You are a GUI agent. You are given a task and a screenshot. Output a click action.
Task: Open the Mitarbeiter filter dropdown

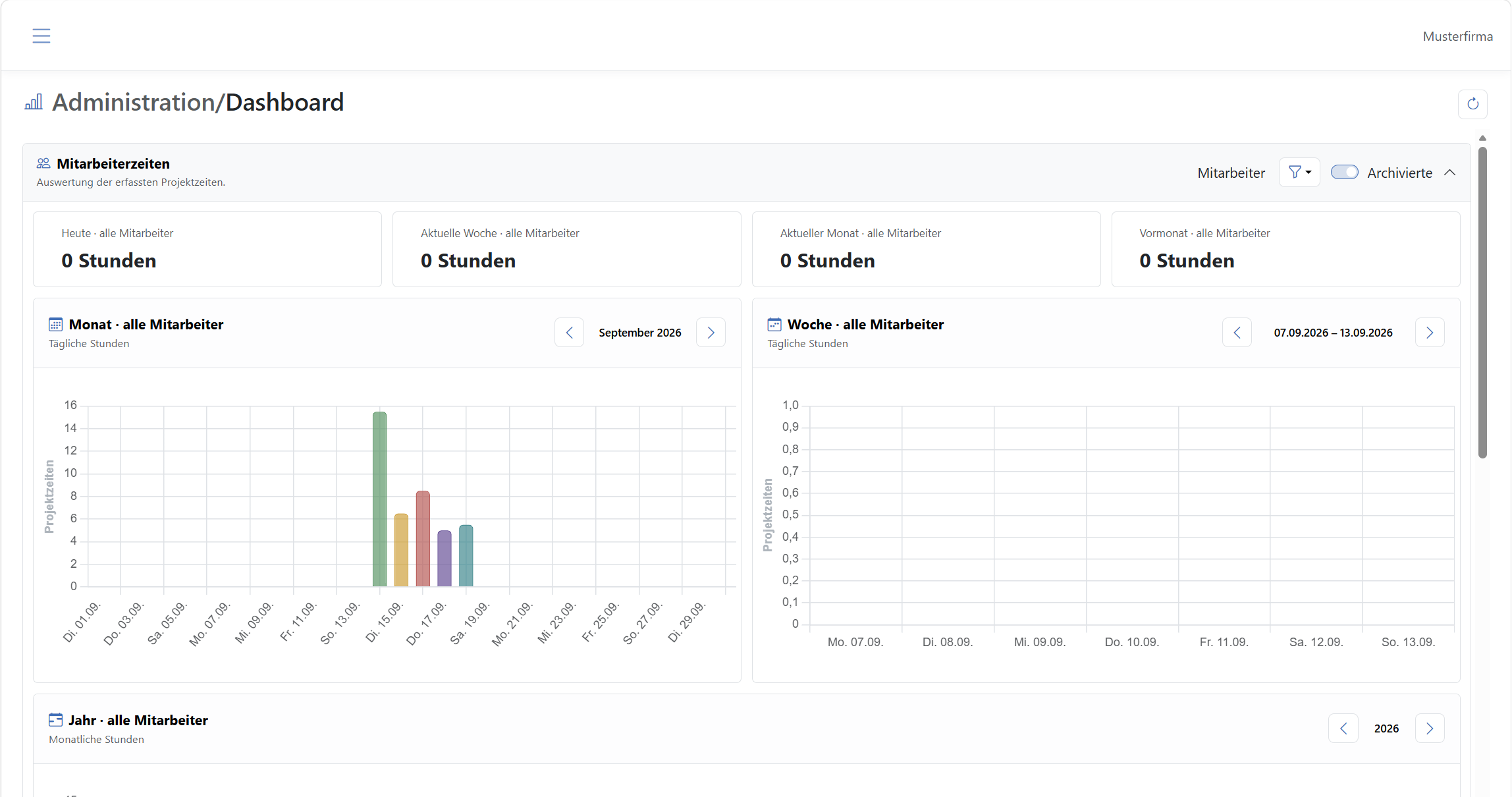point(1299,173)
